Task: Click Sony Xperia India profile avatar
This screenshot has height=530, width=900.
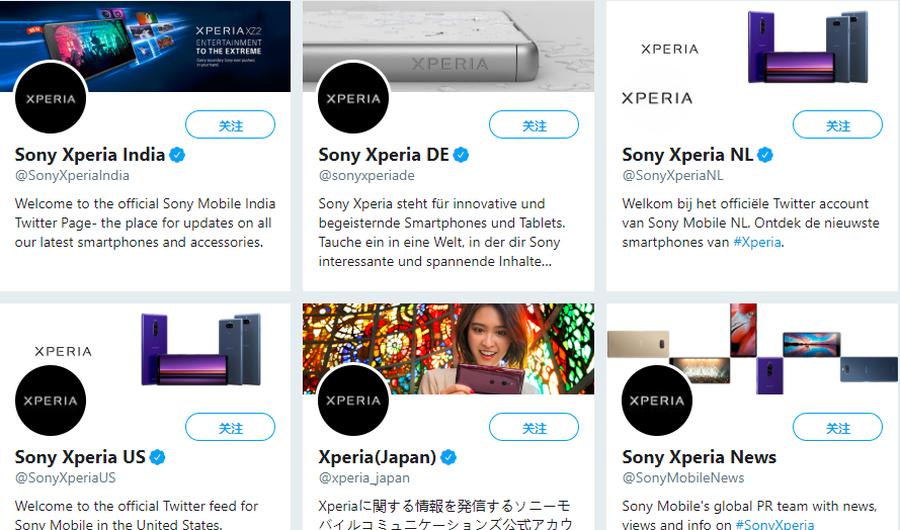Action: [x=51, y=98]
